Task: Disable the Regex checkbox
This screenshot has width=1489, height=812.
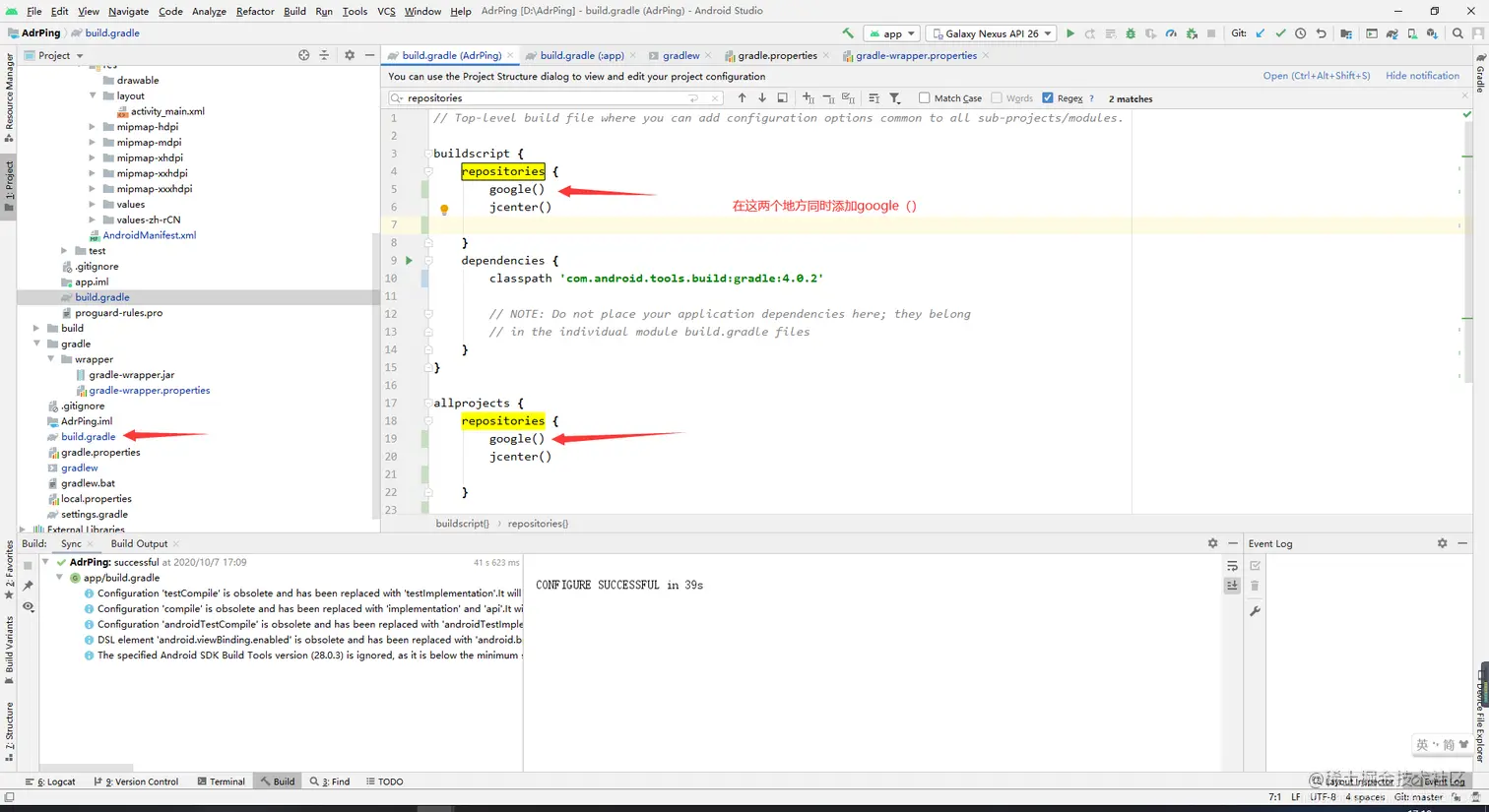Action: tap(1048, 98)
